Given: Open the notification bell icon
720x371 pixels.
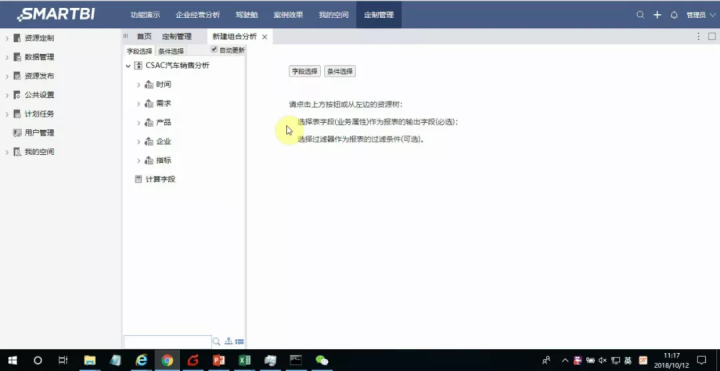Looking at the screenshot, I should click(x=674, y=15).
